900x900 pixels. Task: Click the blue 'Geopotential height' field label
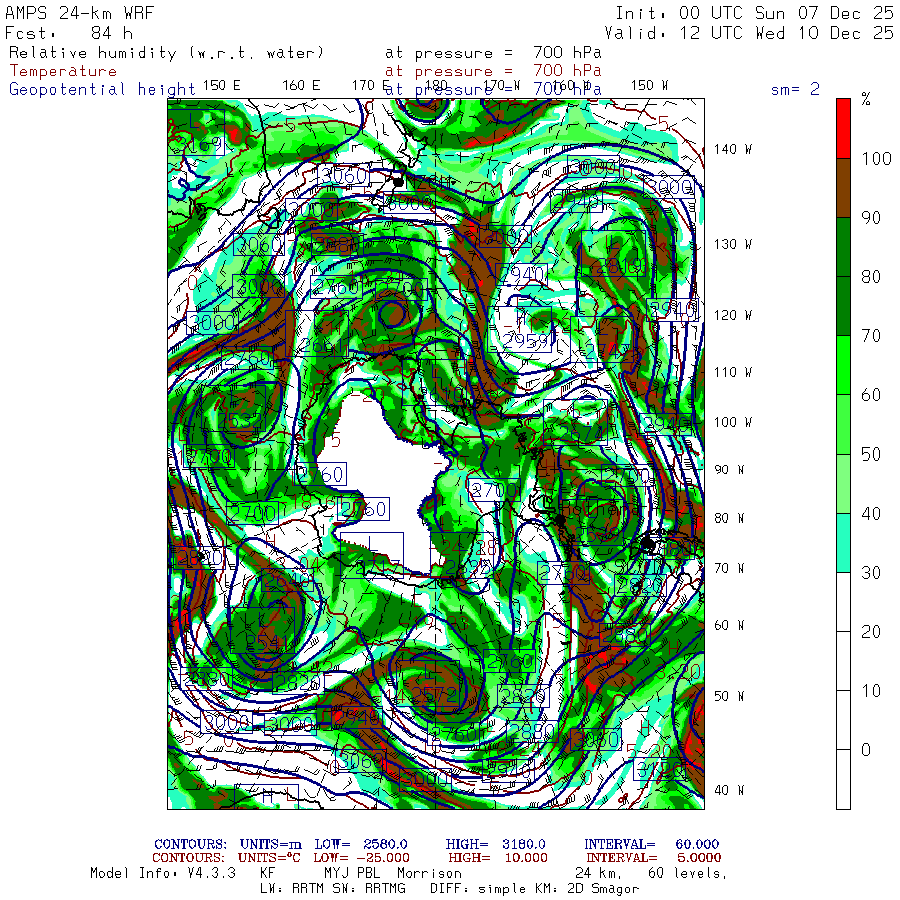(102, 90)
